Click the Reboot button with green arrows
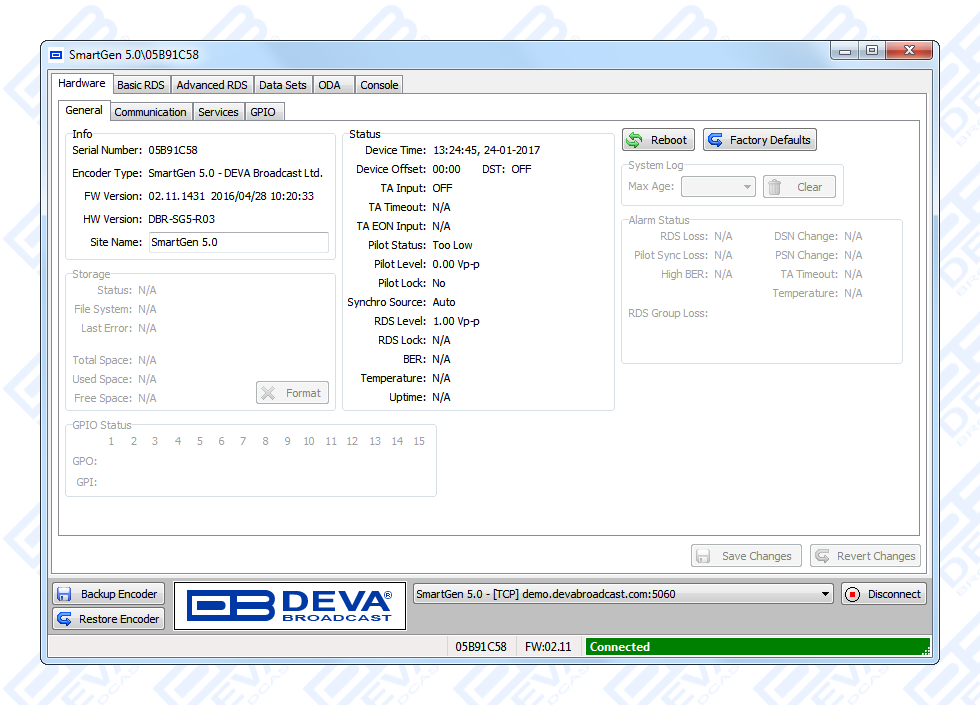 tap(658, 140)
